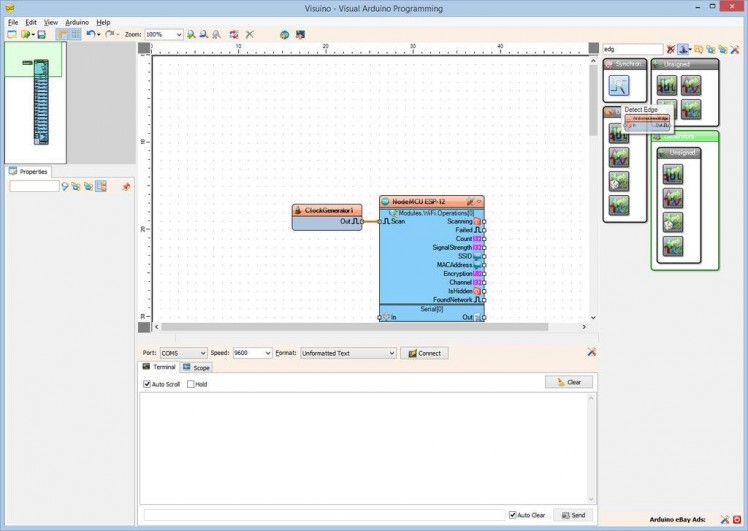Viewport: 748px width, 531px height.
Task: Click the Save project toolbar icon
Action: pos(41,34)
